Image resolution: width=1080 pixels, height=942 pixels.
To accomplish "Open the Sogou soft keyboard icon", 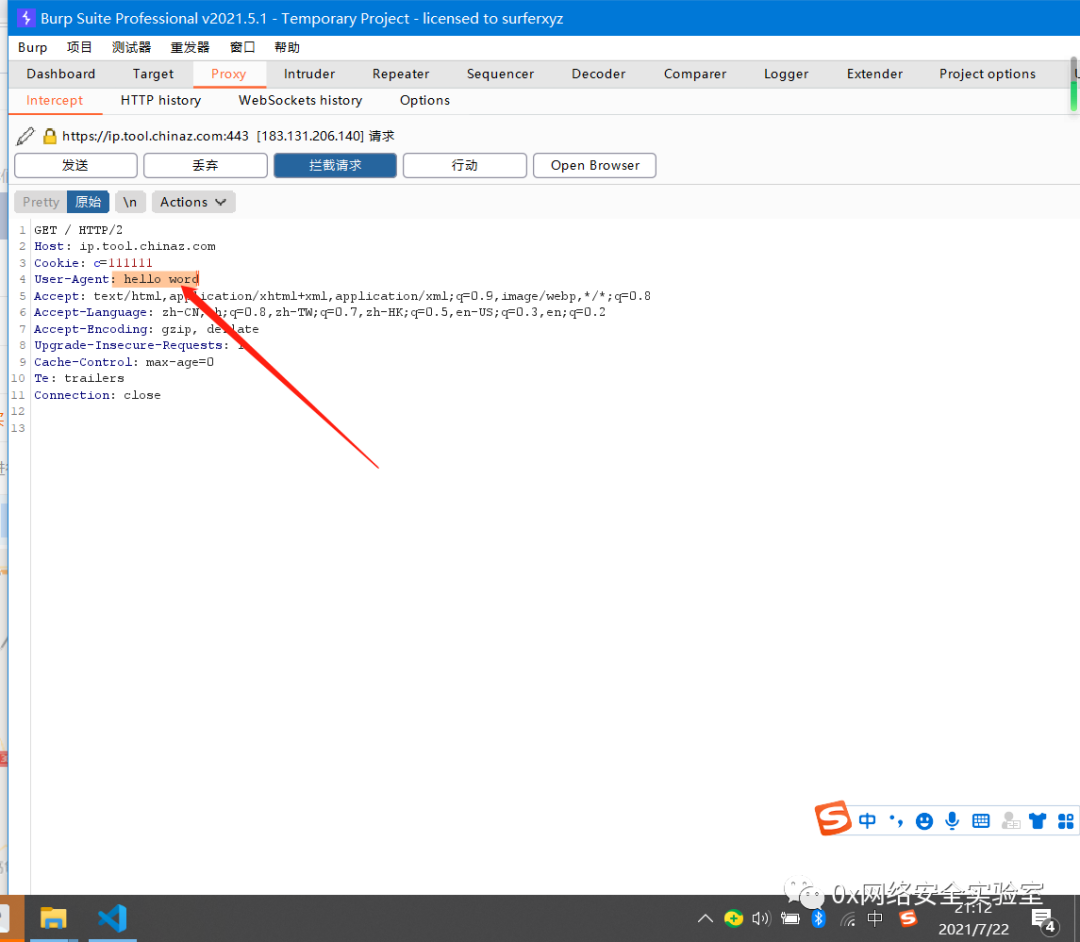I will tap(981, 821).
